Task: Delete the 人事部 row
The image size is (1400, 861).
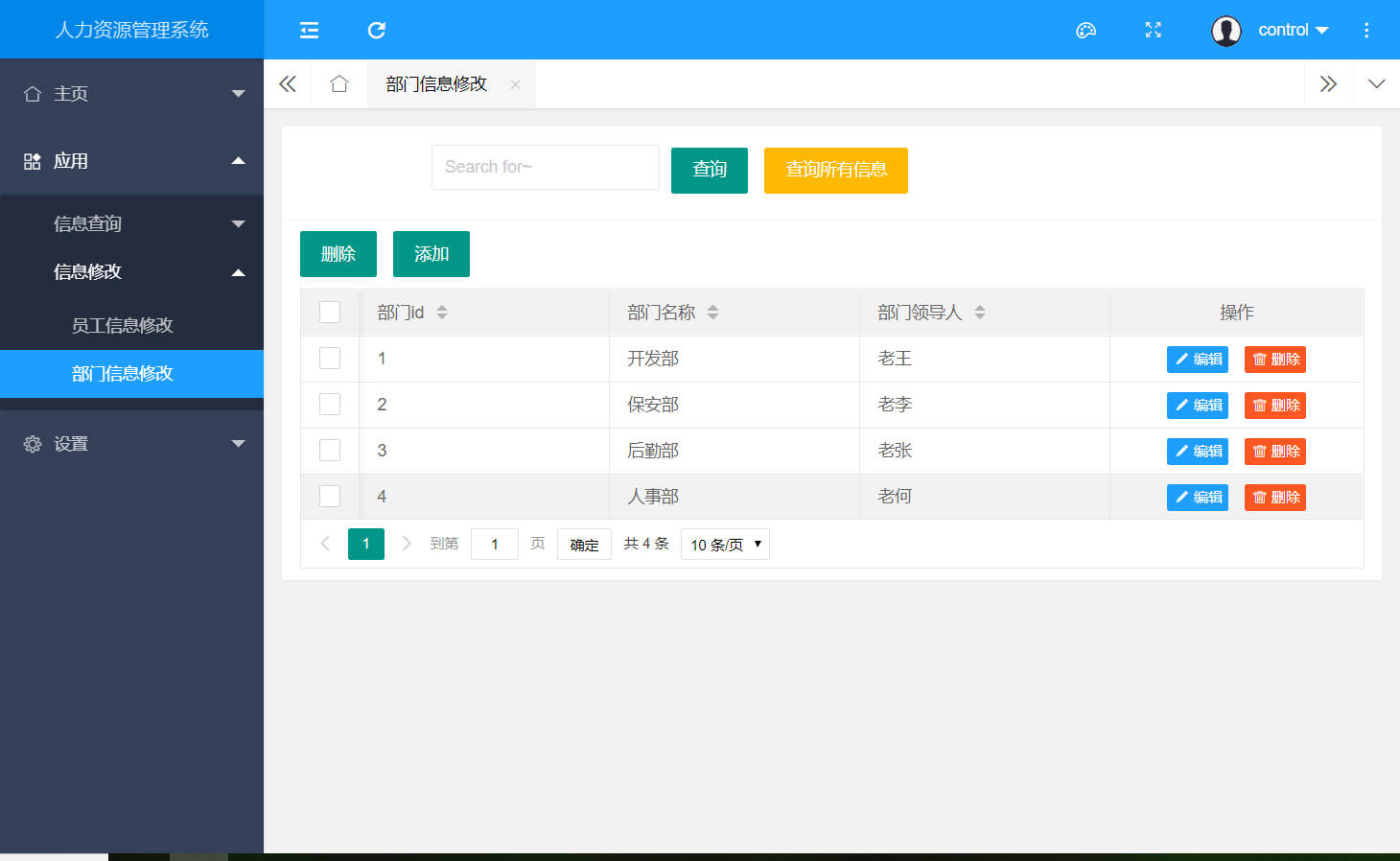Action: pyautogui.click(x=1275, y=498)
